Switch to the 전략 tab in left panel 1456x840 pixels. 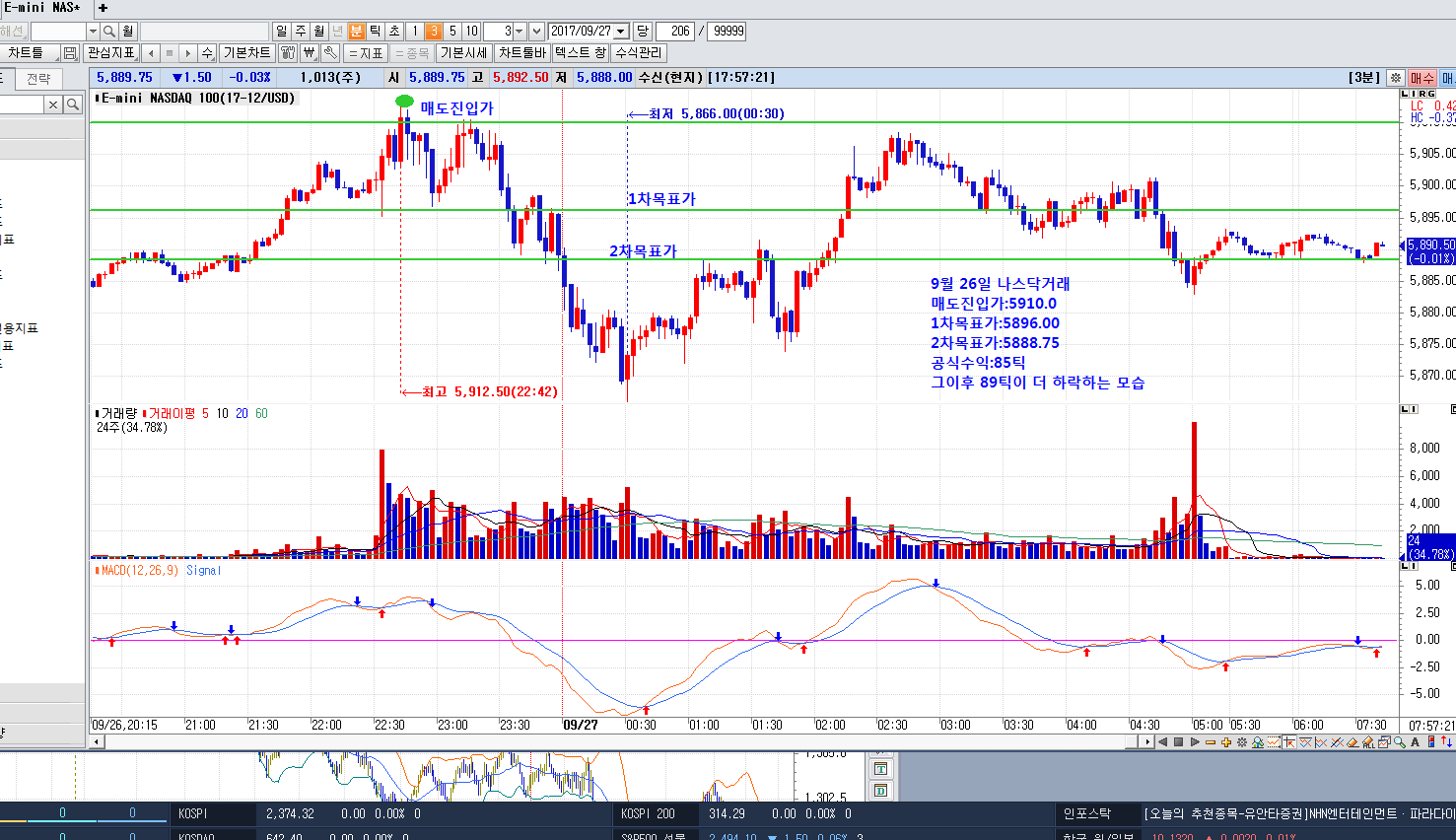click(38, 79)
